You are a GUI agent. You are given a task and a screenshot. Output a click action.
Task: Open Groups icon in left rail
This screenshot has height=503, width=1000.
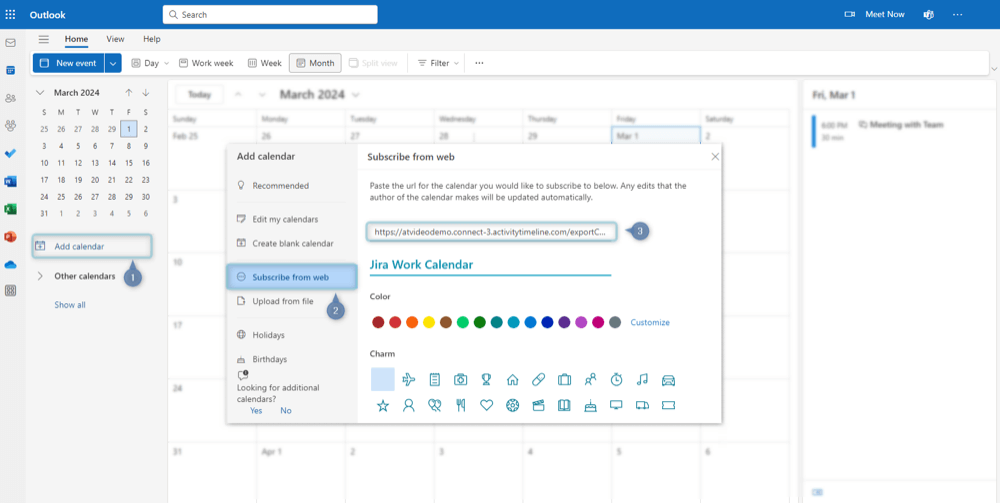(x=10, y=126)
